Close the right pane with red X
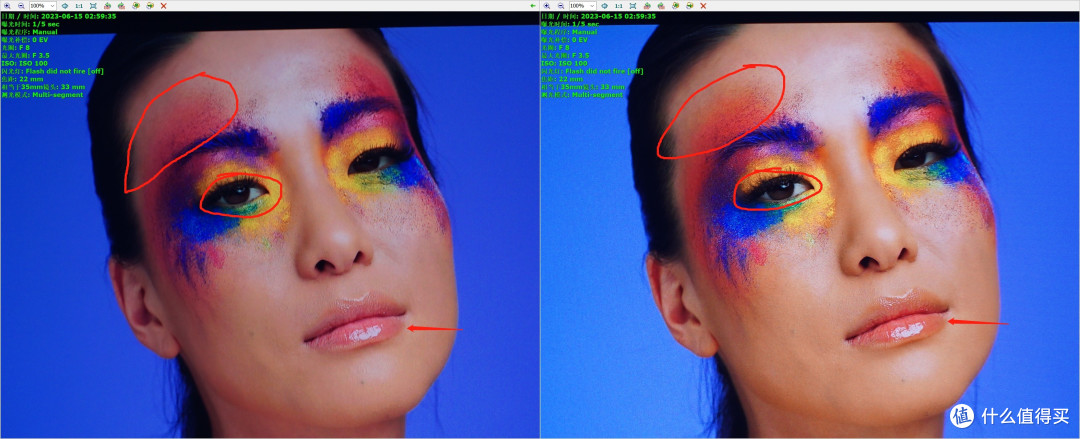The height and width of the screenshot is (439, 1080). [703, 6]
